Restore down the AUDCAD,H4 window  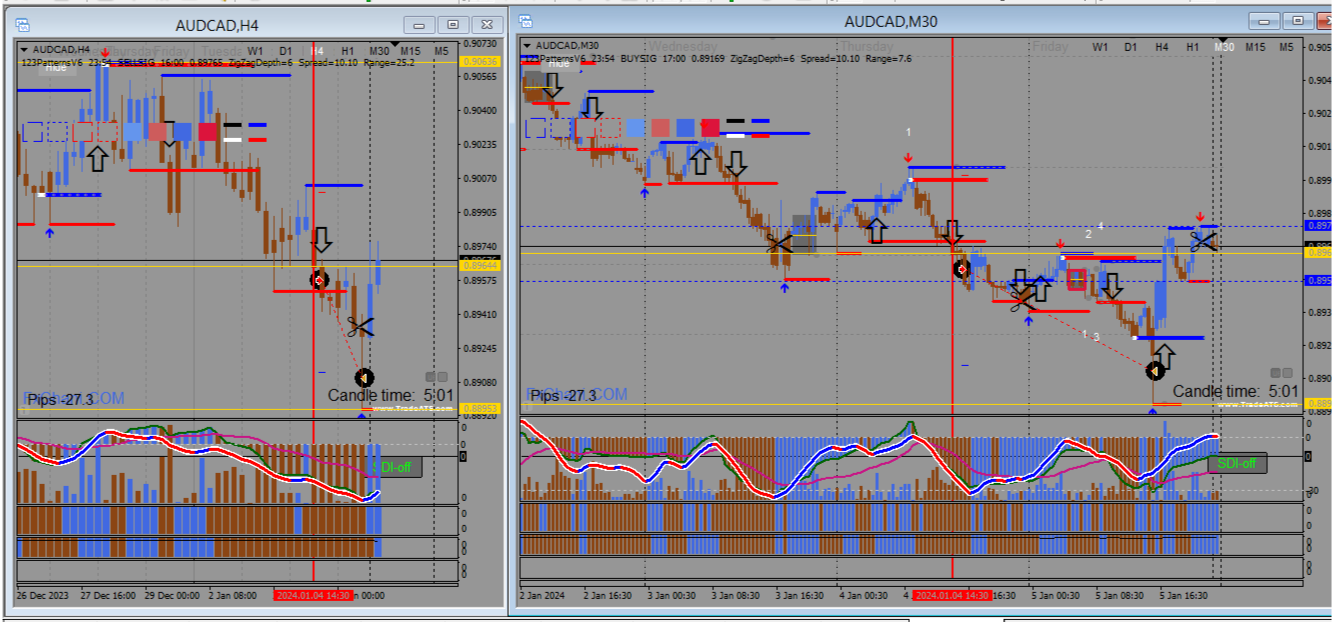(453, 25)
